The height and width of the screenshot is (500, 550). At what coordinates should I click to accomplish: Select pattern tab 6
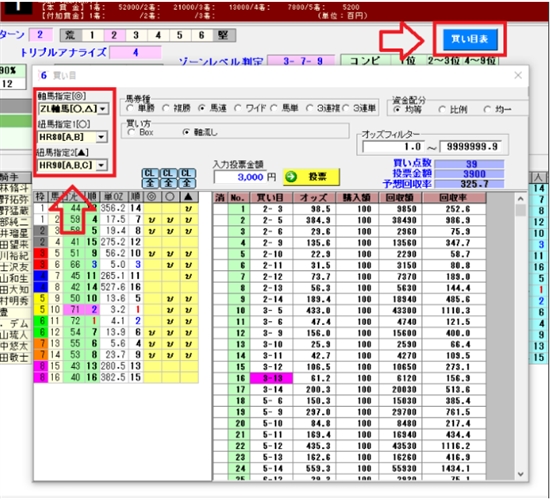(x=201, y=35)
